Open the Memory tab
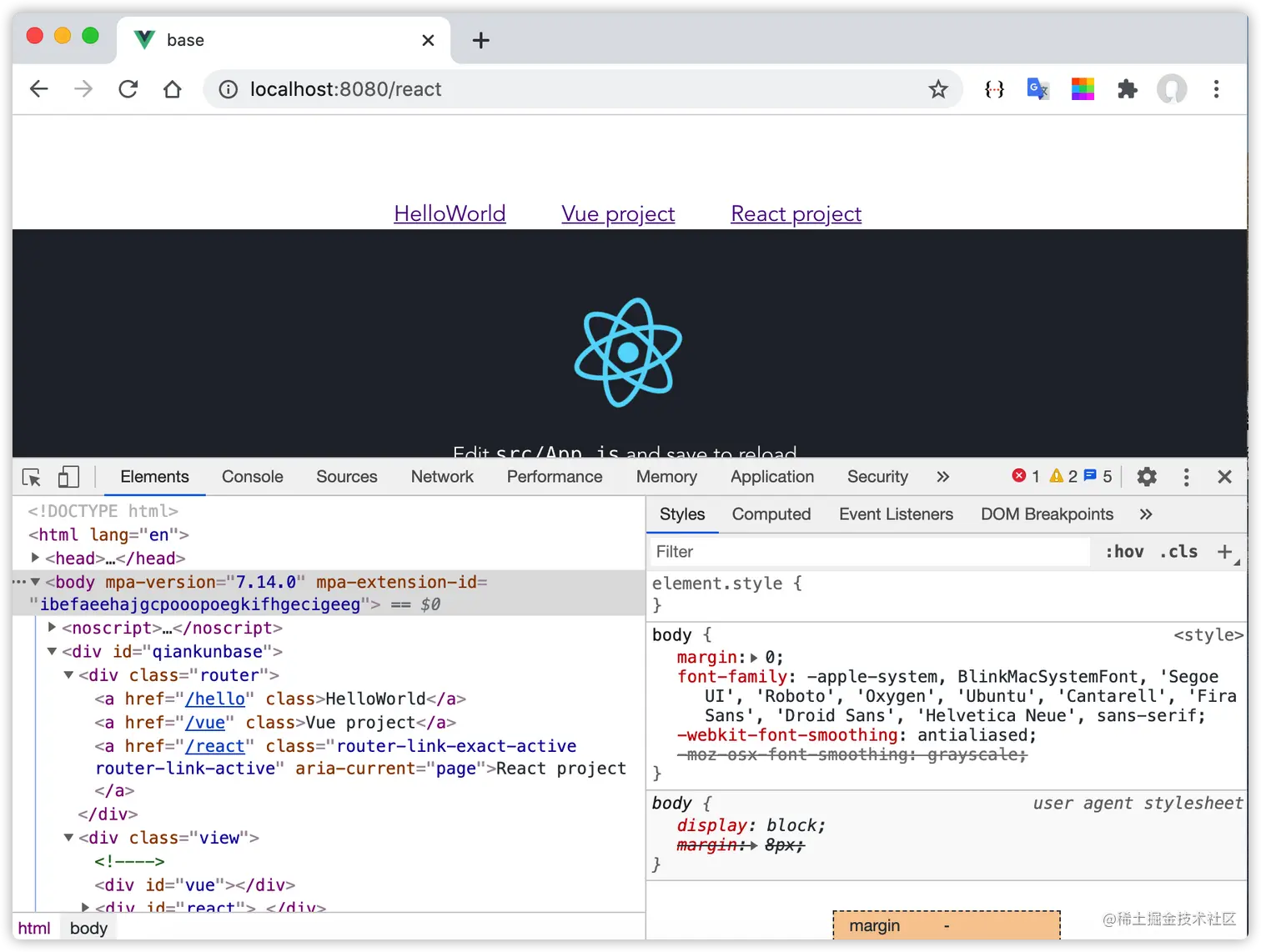Screen dimensions: 1261x952 point(666,477)
